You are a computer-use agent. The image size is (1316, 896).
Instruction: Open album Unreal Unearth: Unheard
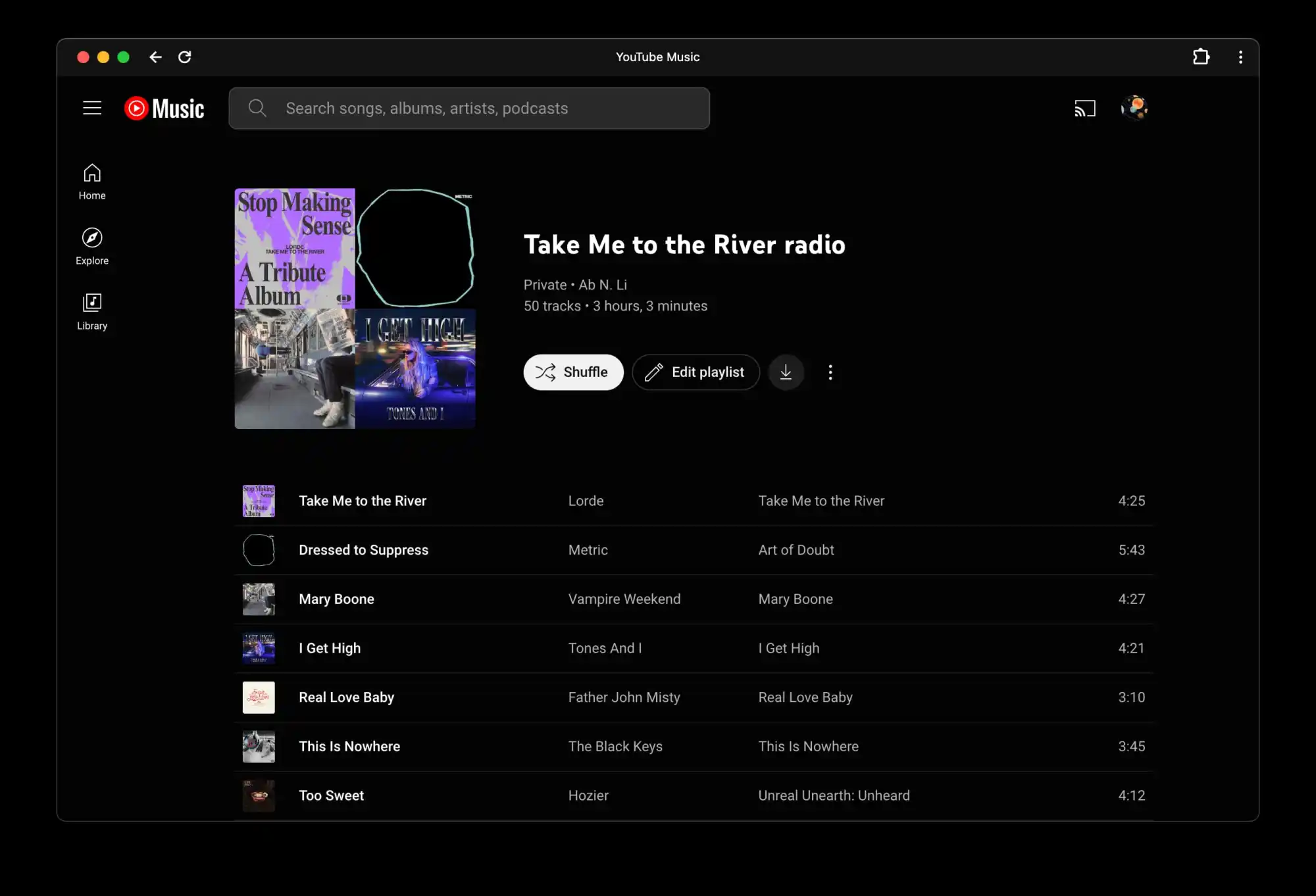[834, 795]
